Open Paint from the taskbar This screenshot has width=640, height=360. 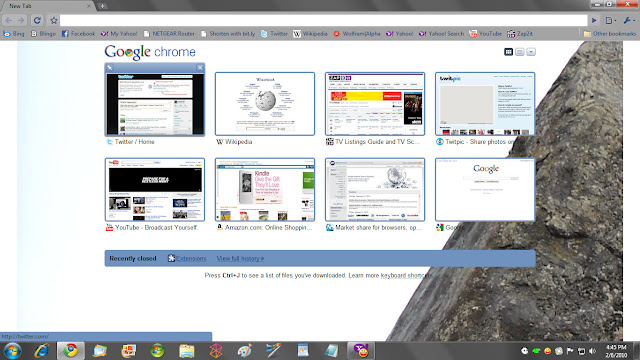click(x=244, y=351)
